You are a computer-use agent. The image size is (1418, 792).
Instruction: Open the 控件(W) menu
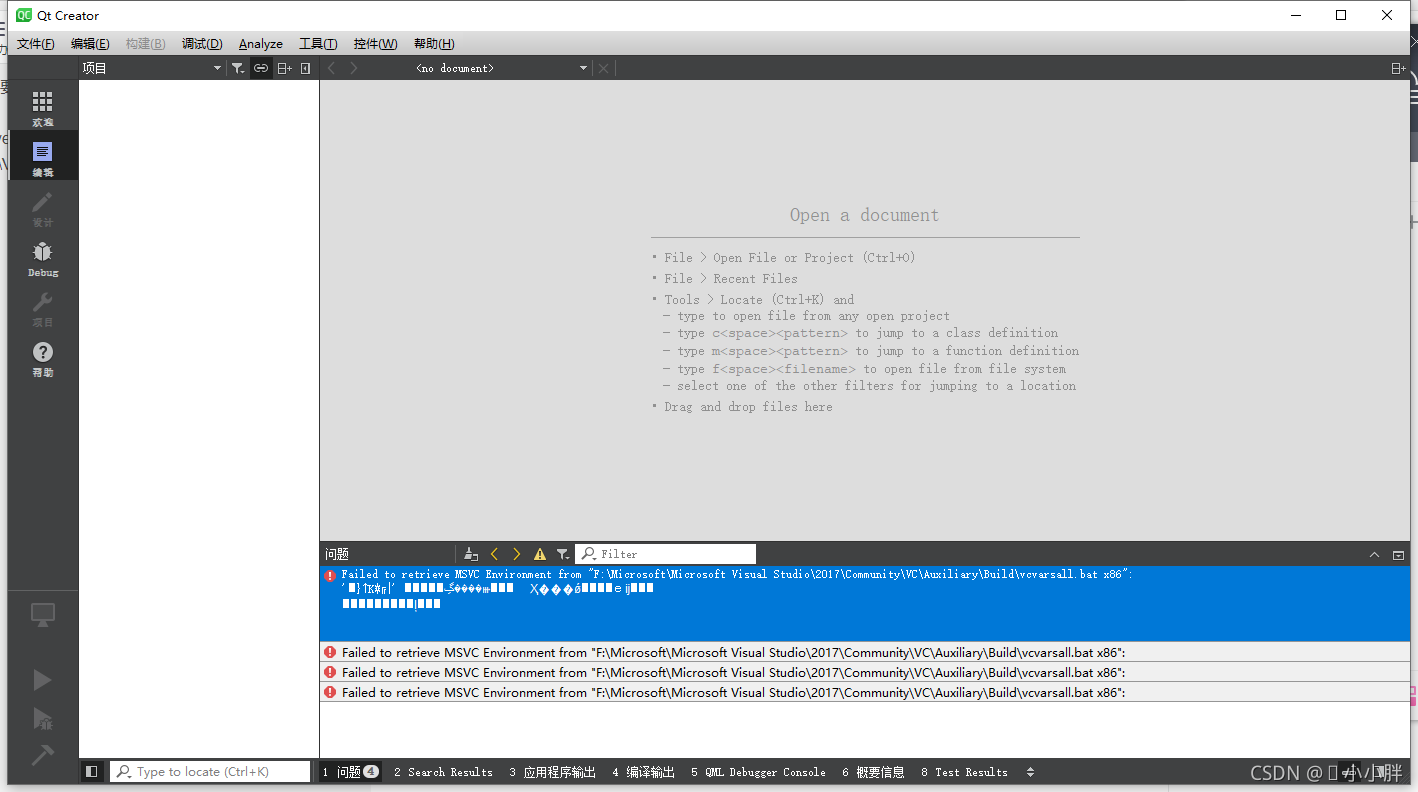376,44
